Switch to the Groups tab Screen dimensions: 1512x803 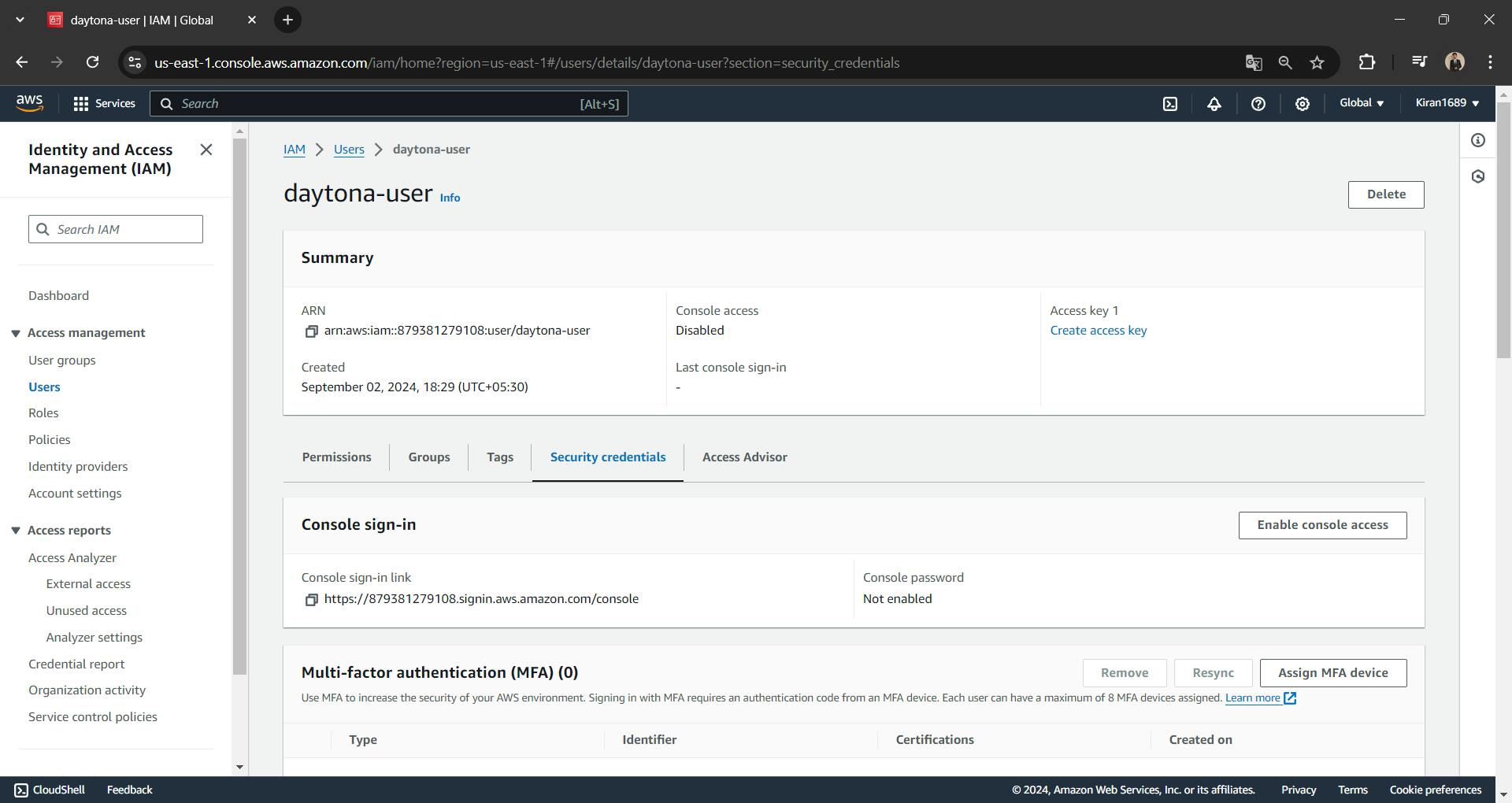coord(429,457)
